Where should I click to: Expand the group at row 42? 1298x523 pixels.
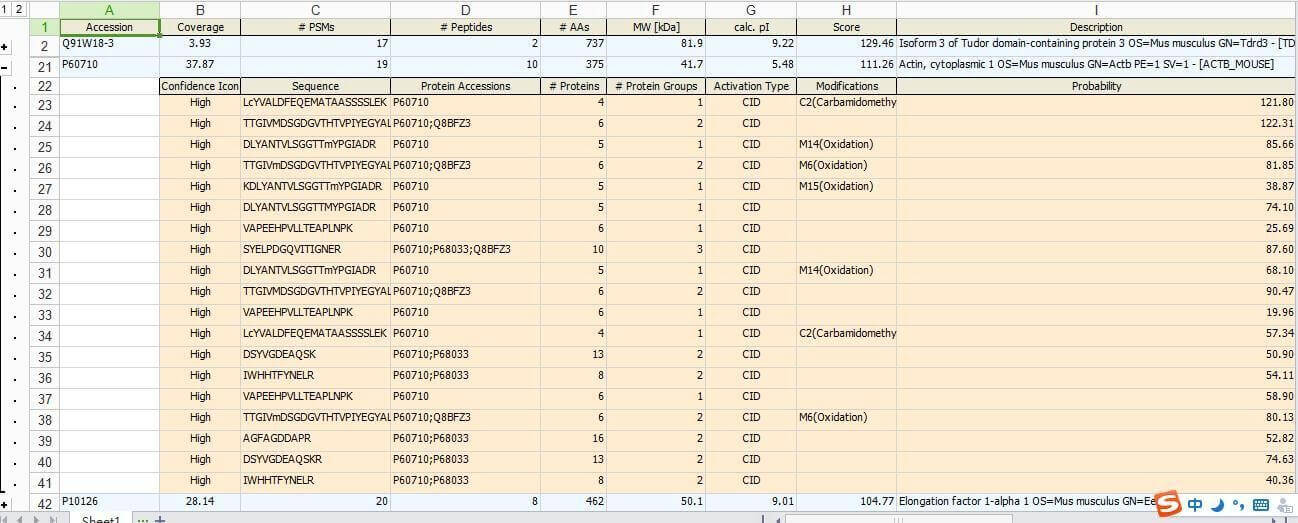[x=5, y=503]
